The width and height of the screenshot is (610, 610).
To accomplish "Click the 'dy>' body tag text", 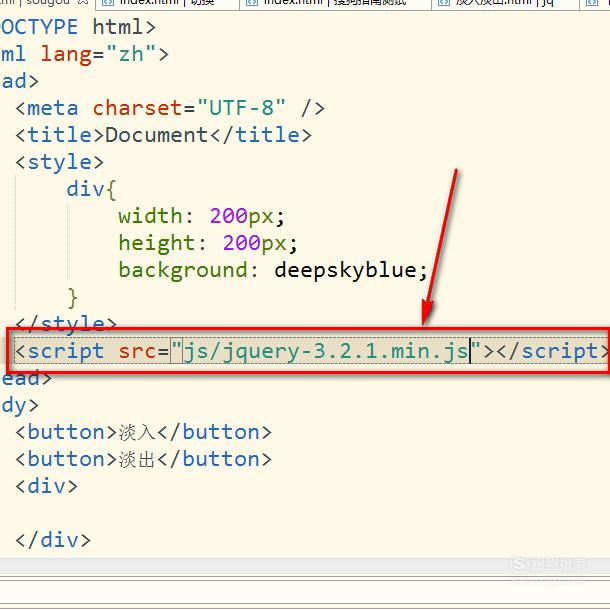I will (x=20, y=406).
